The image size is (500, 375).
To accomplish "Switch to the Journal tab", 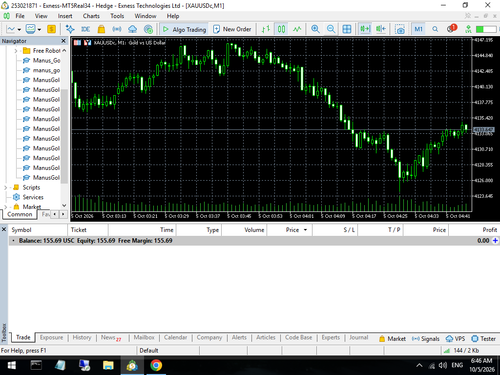I will click(x=359, y=337).
